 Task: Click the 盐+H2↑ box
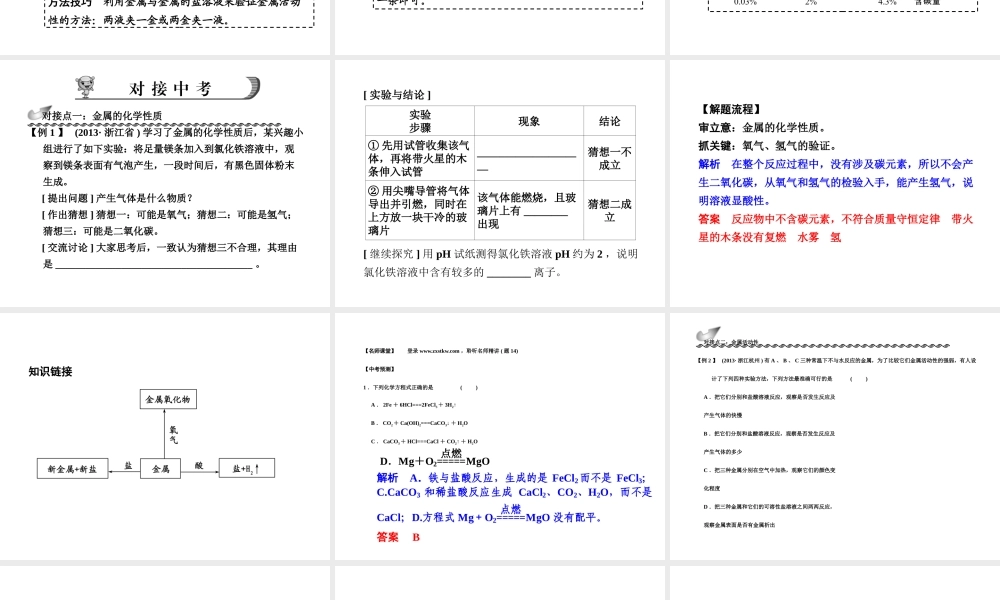(247, 469)
